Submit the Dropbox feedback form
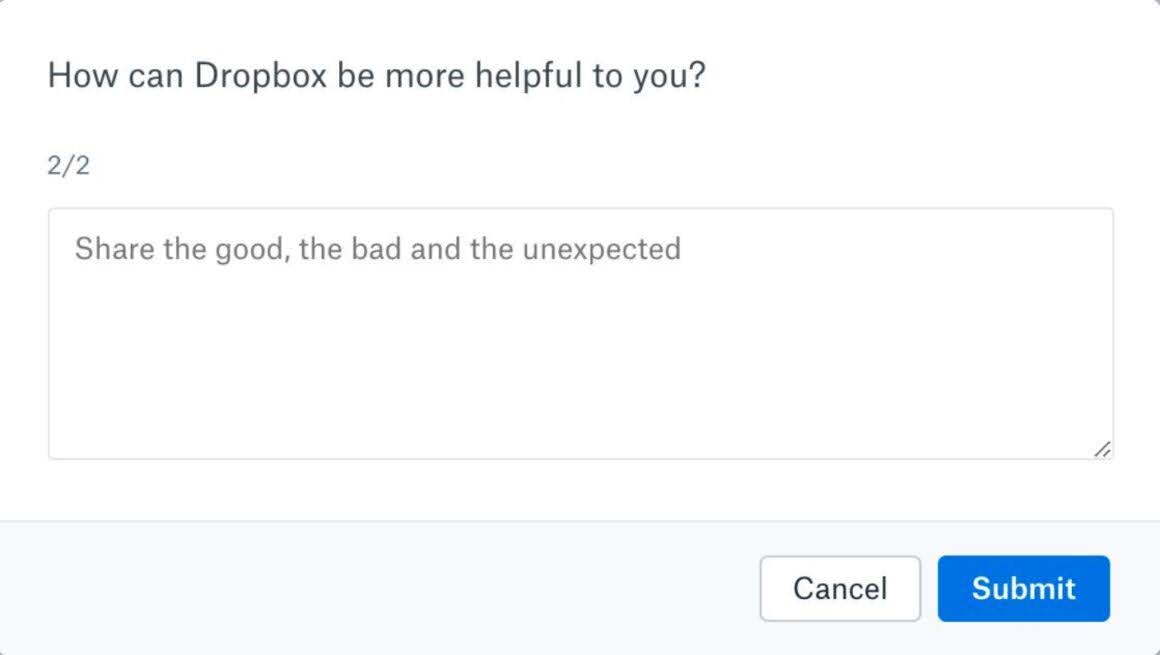Viewport: 1160px width, 655px height. click(x=1023, y=588)
